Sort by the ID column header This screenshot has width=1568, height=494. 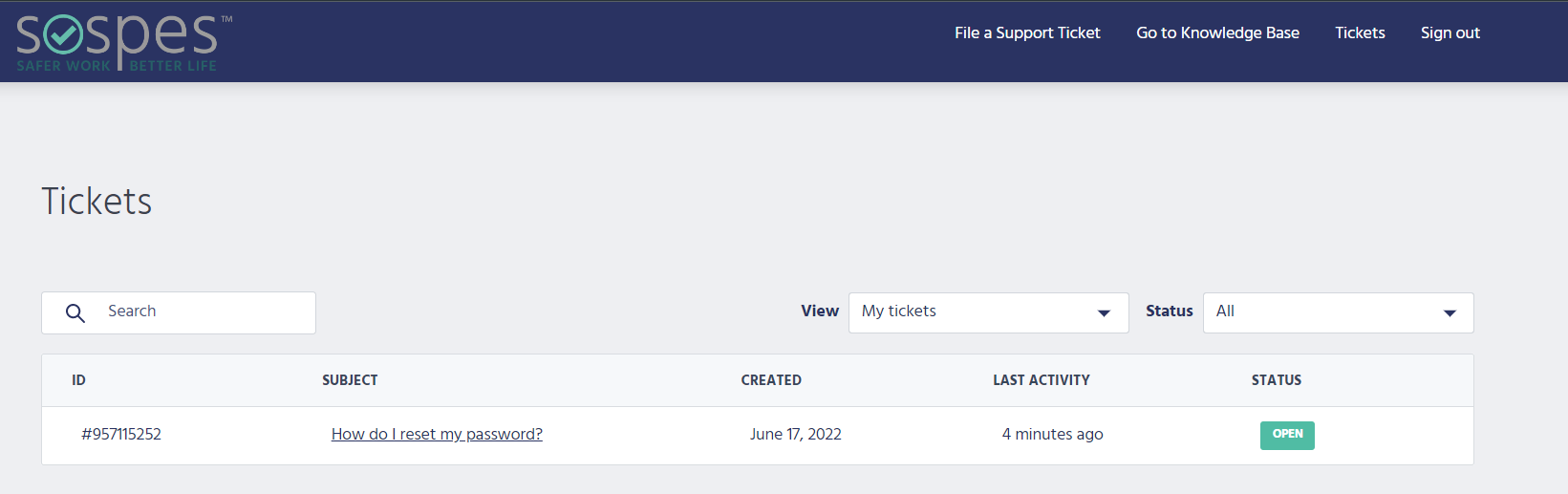[78, 380]
